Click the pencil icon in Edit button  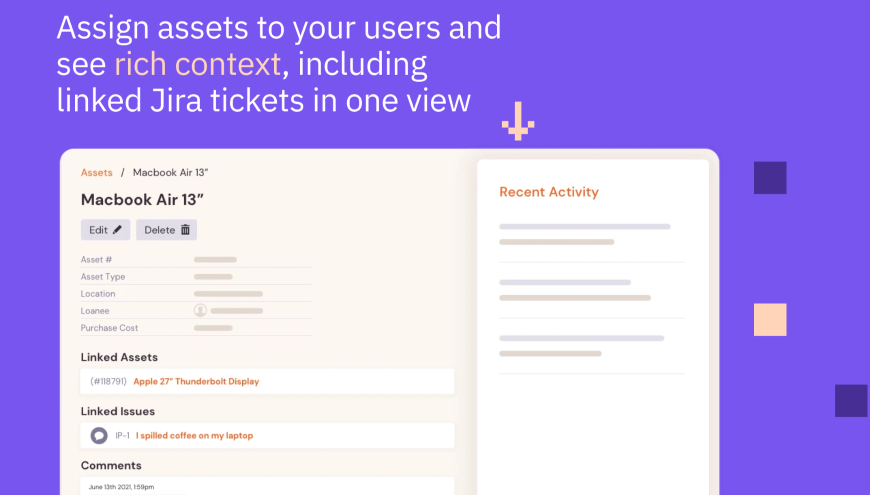click(118, 230)
